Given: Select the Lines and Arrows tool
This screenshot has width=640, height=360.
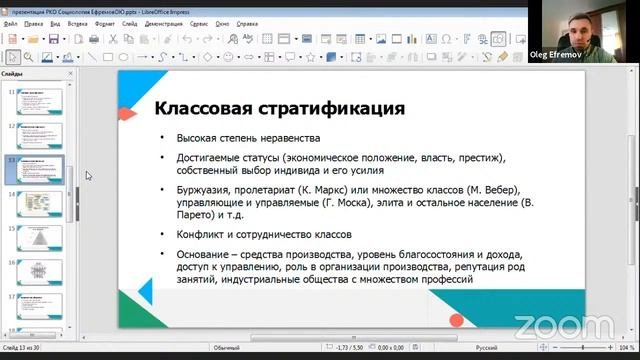Looking at the screenshot, I should pos(142,57).
